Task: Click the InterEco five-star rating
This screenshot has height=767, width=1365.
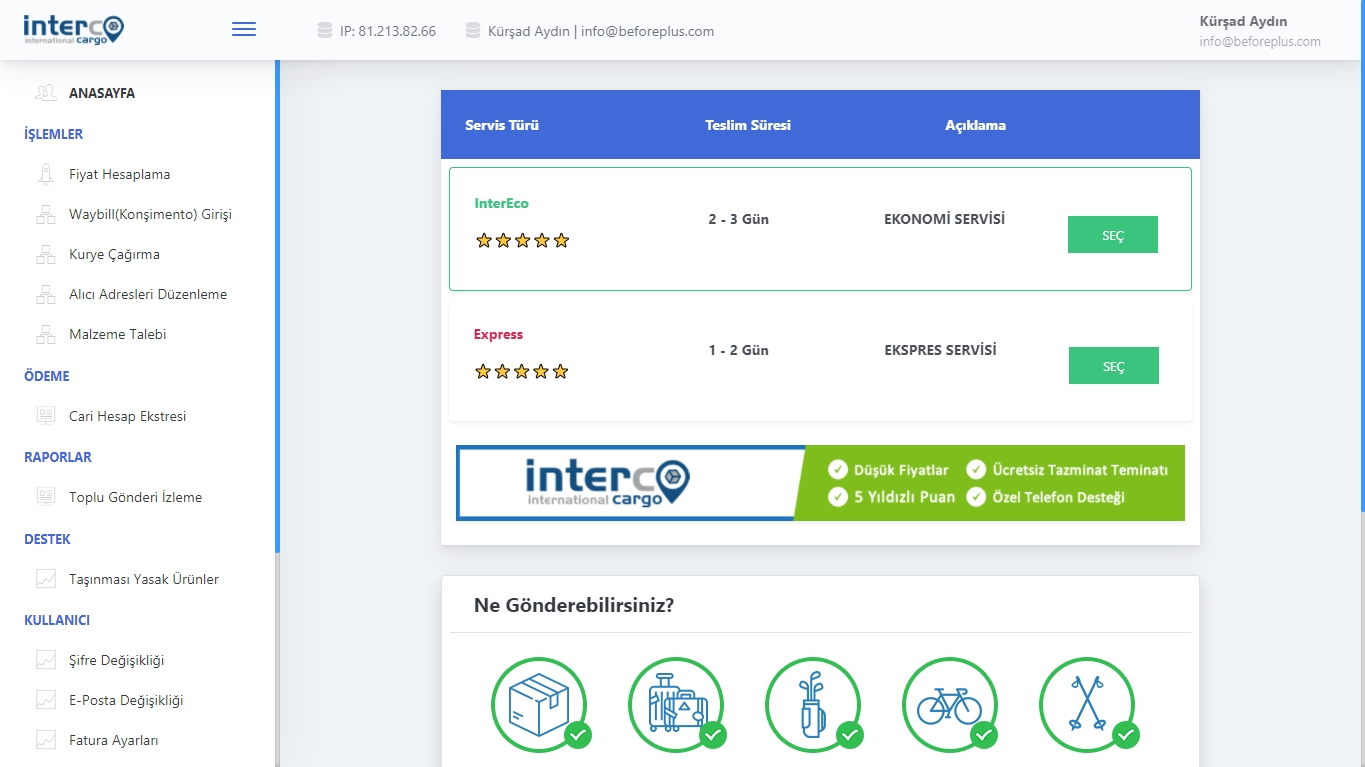Action: click(x=522, y=240)
